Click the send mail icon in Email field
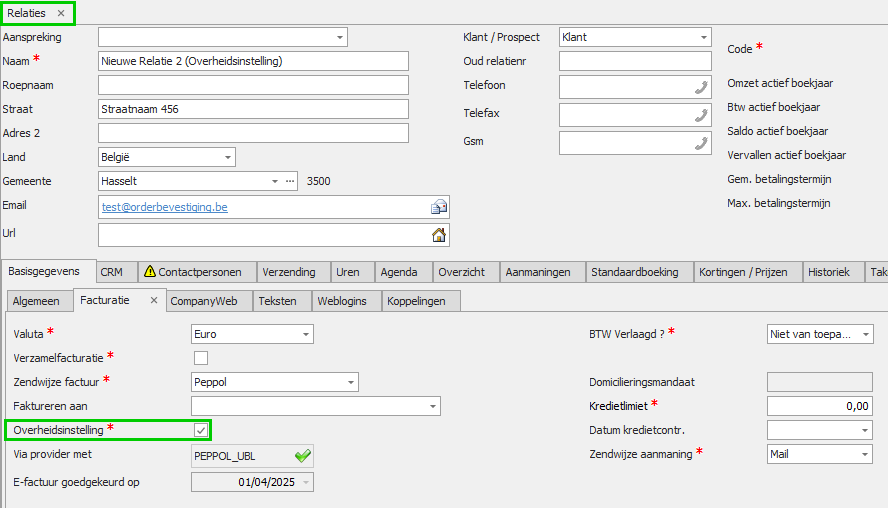 click(x=438, y=207)
